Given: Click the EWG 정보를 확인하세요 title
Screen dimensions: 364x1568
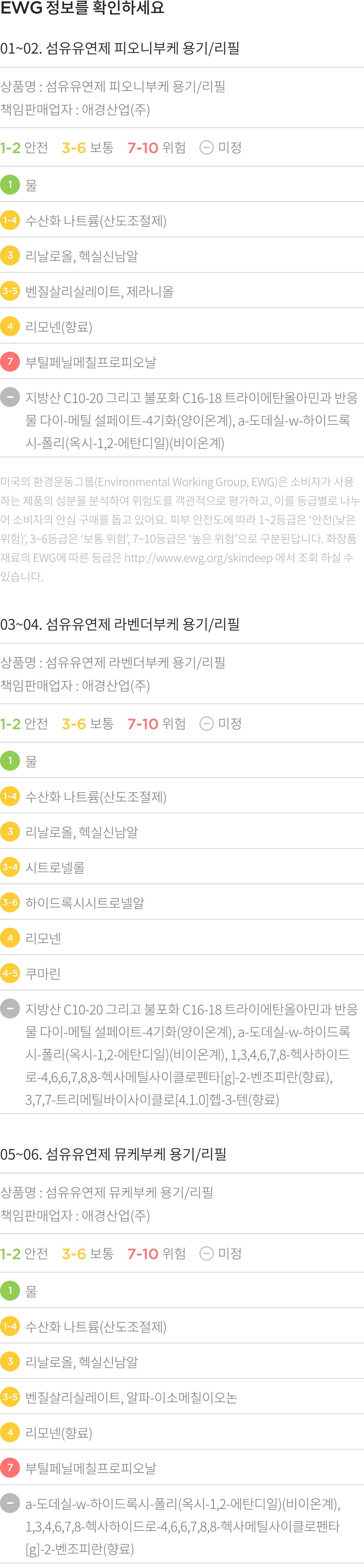Looking at the screenshot, I should click(82, 9).
